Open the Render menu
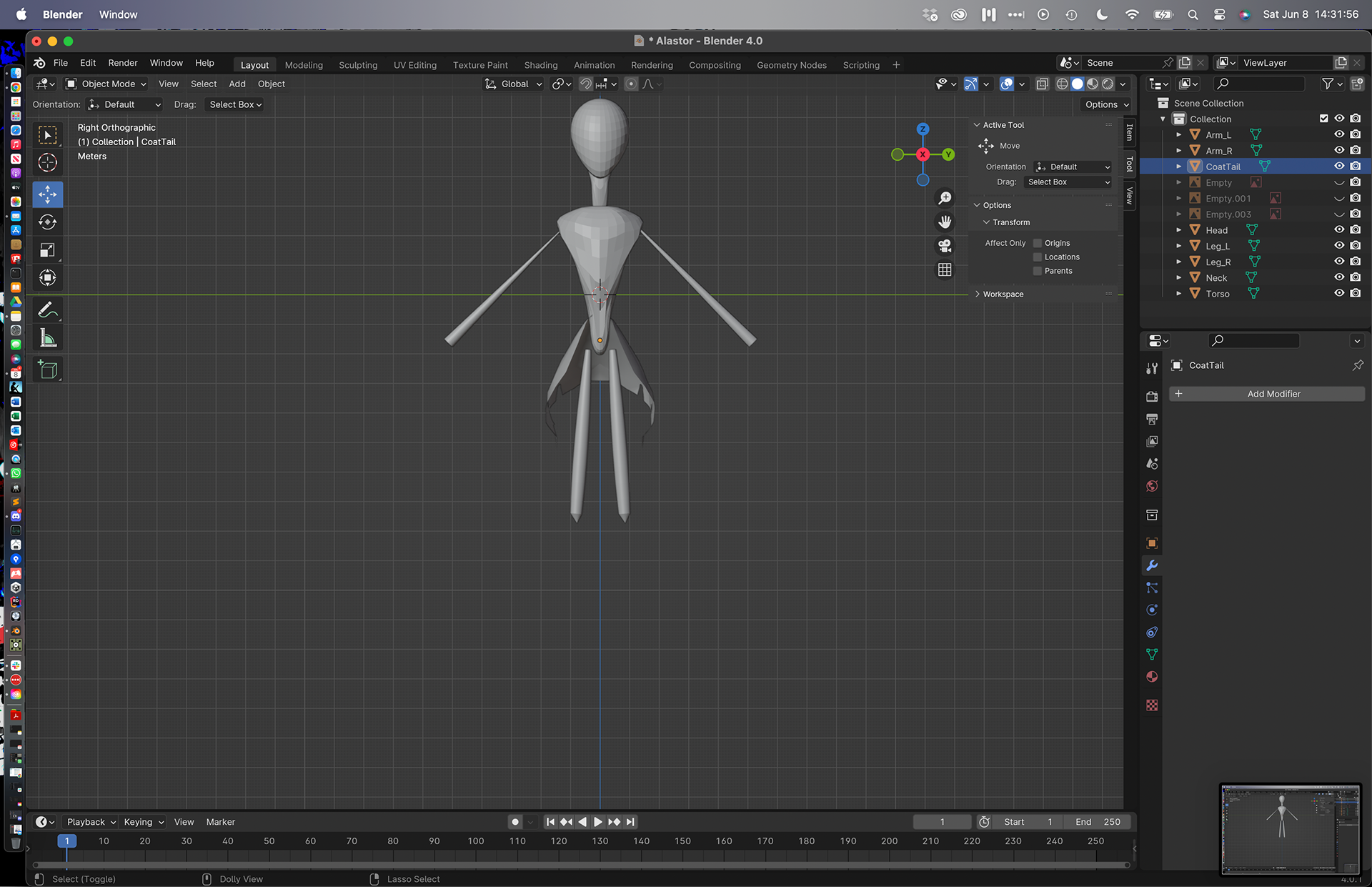 coord(123,63)
